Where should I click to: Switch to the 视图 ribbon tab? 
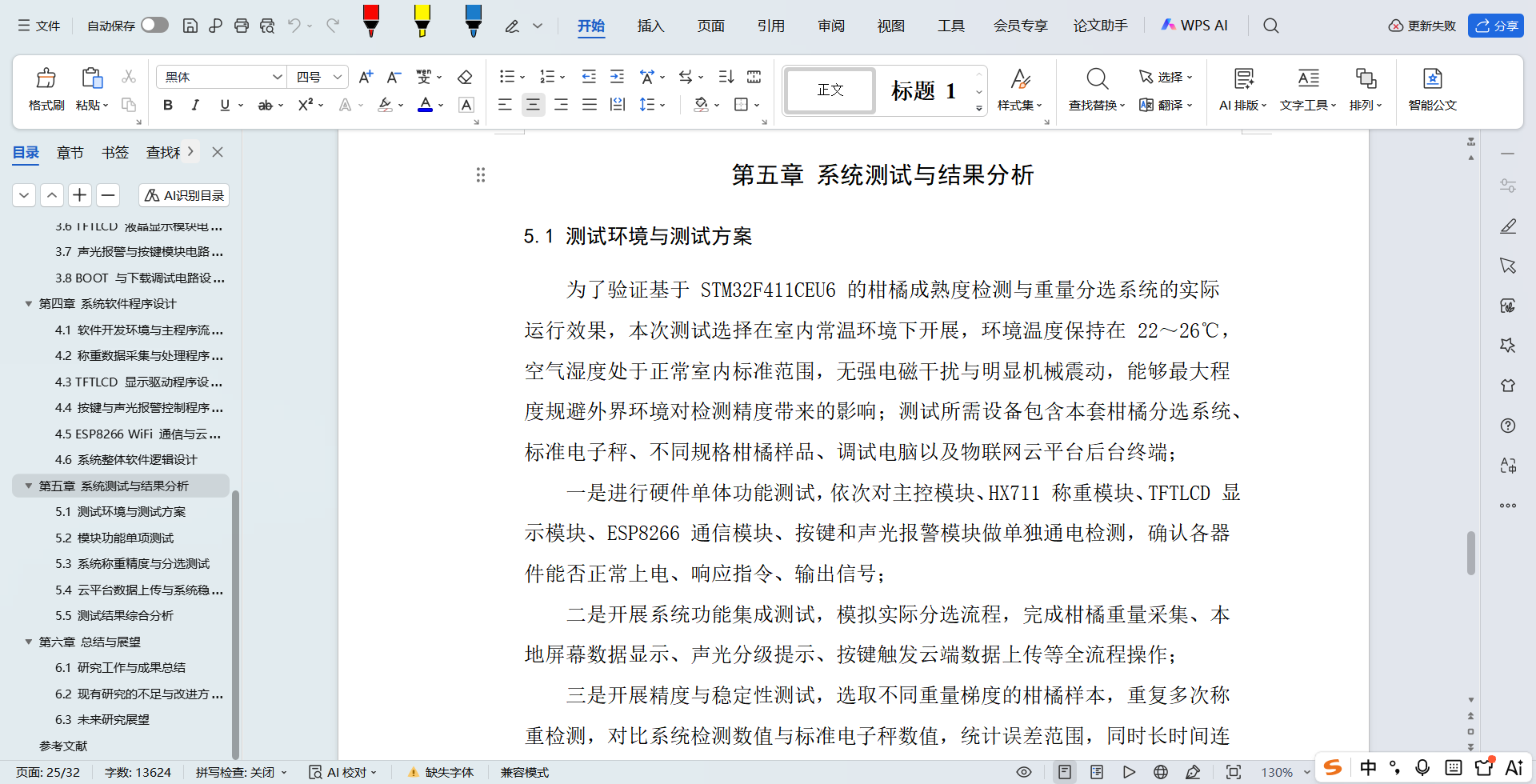[x=890, y=26]
